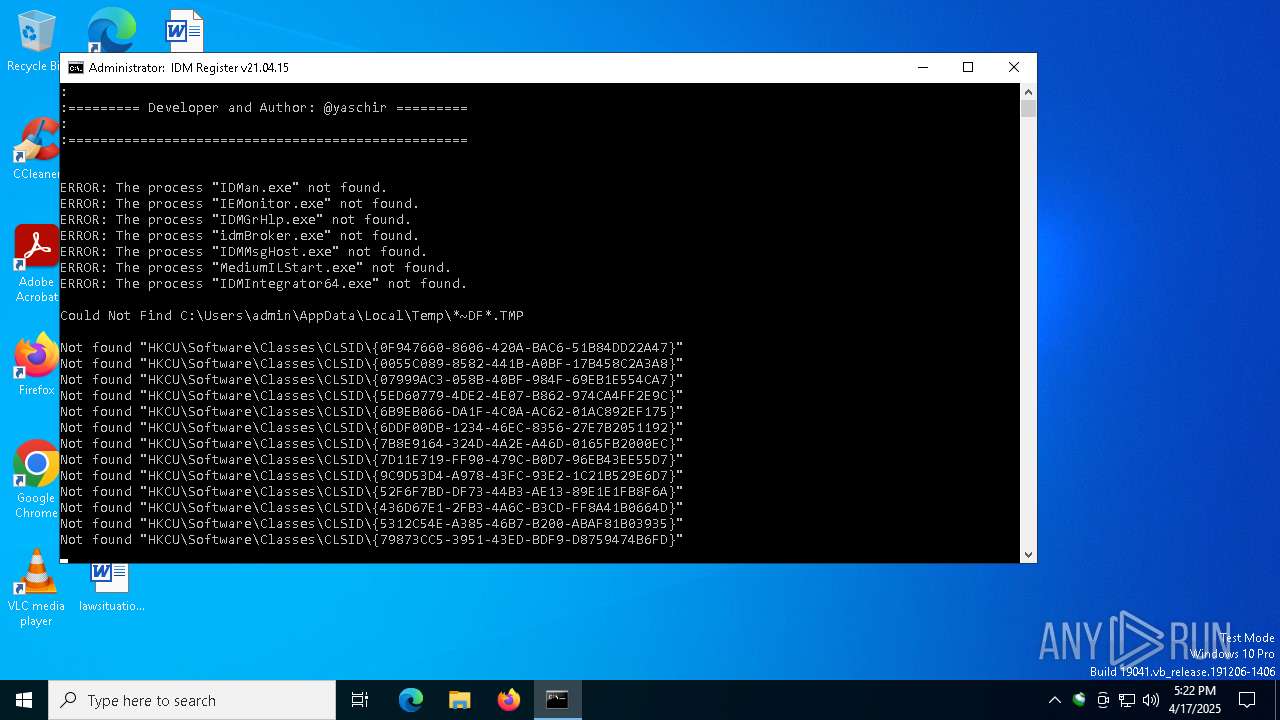Open Firefox from the taskbar
Viewport: 1280px width, 720px height.
(x=508, y=700)
